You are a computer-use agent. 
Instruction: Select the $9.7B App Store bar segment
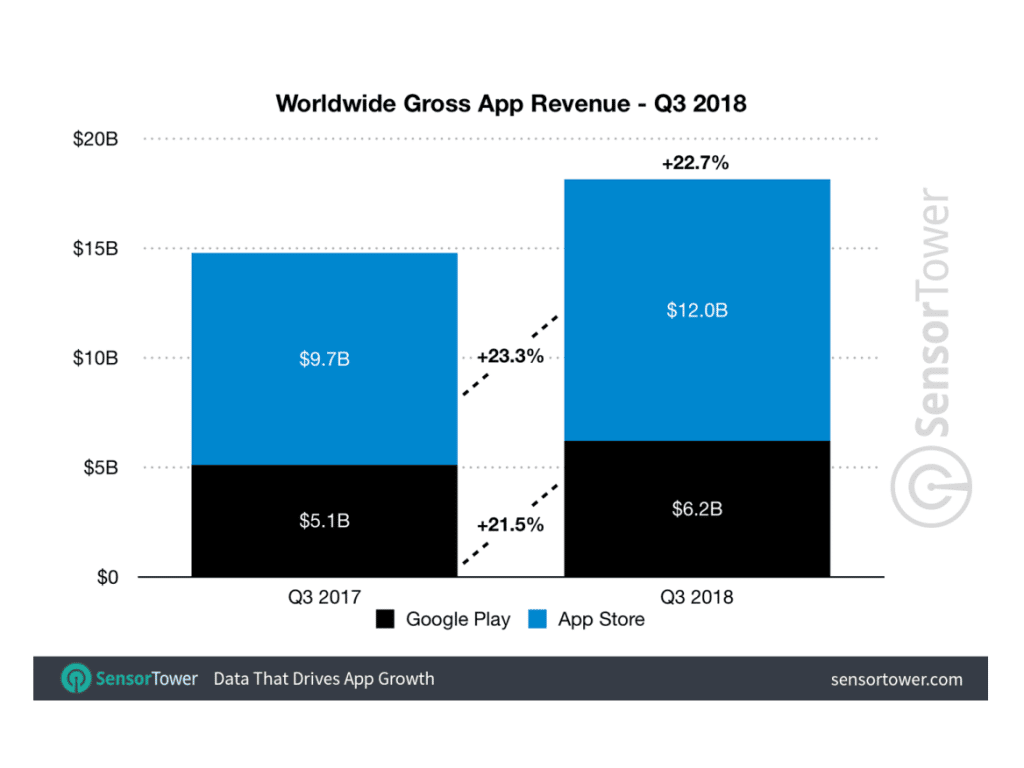coord(324,358)
